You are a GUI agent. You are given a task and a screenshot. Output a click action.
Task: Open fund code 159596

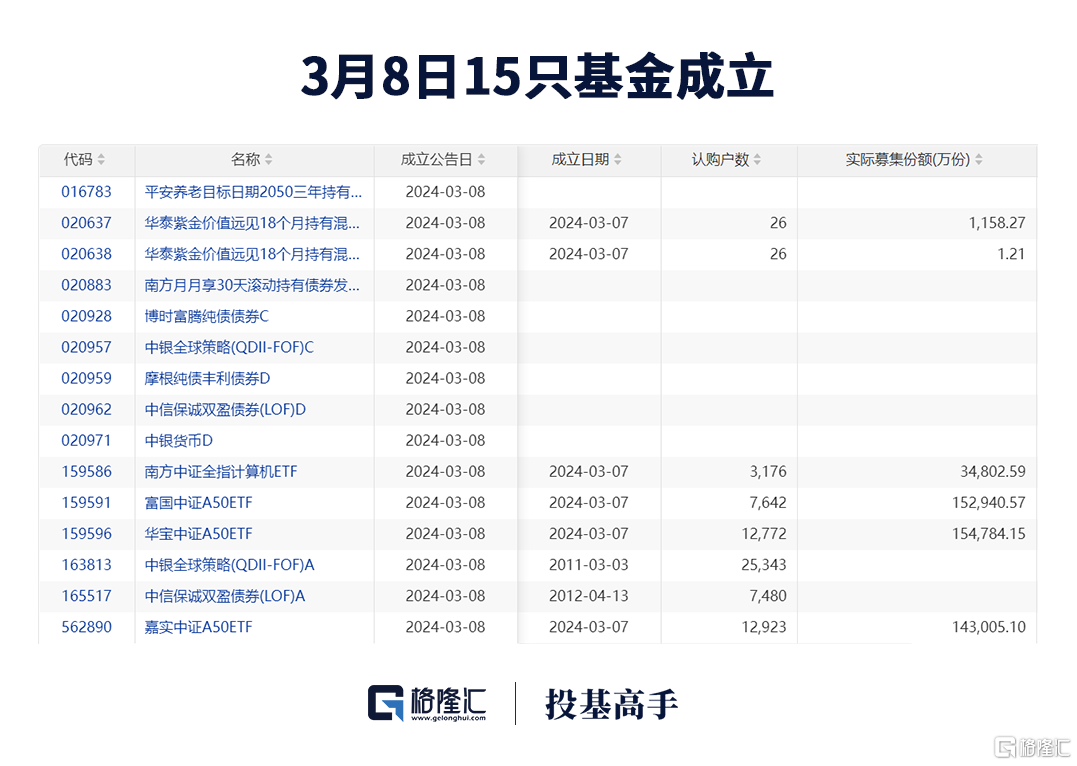[87, 534]
